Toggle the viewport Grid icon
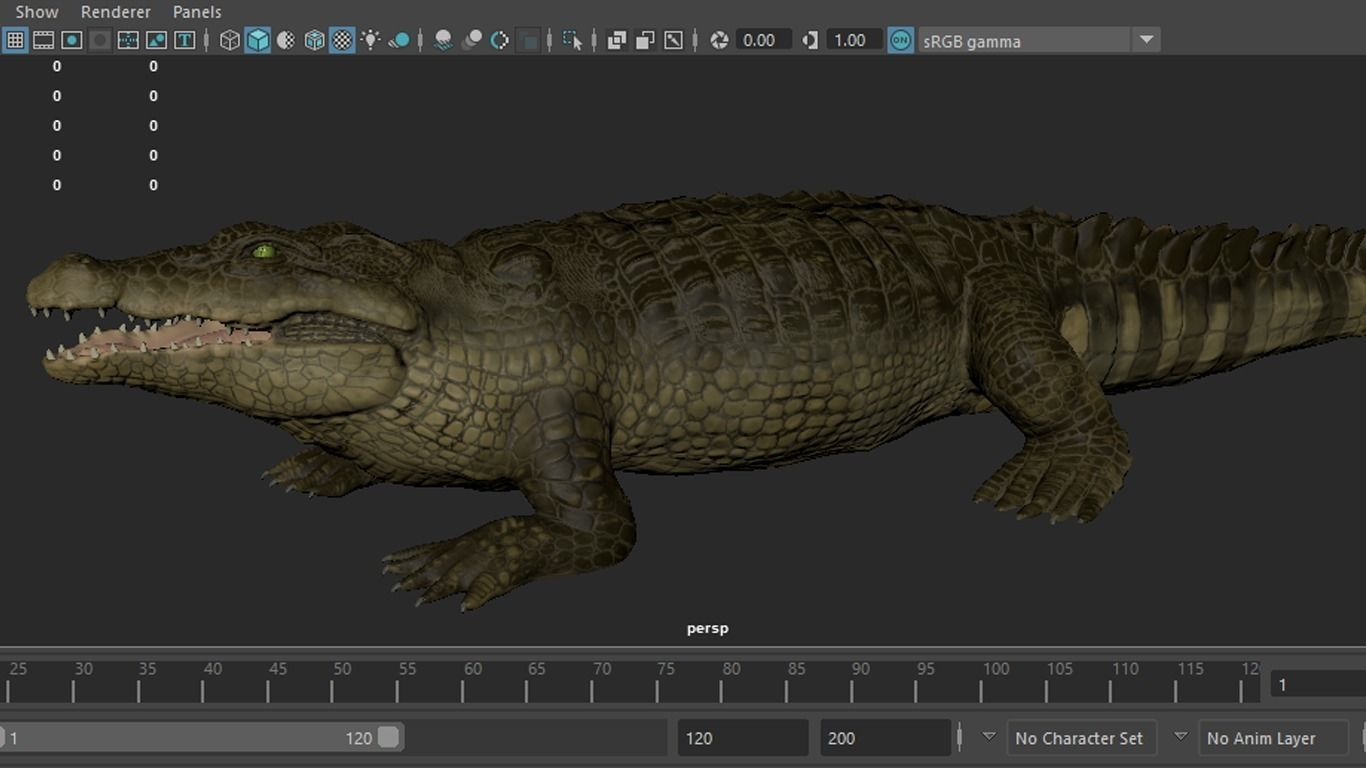This screenshot has height=768, width=1366. tap(15, 40)
